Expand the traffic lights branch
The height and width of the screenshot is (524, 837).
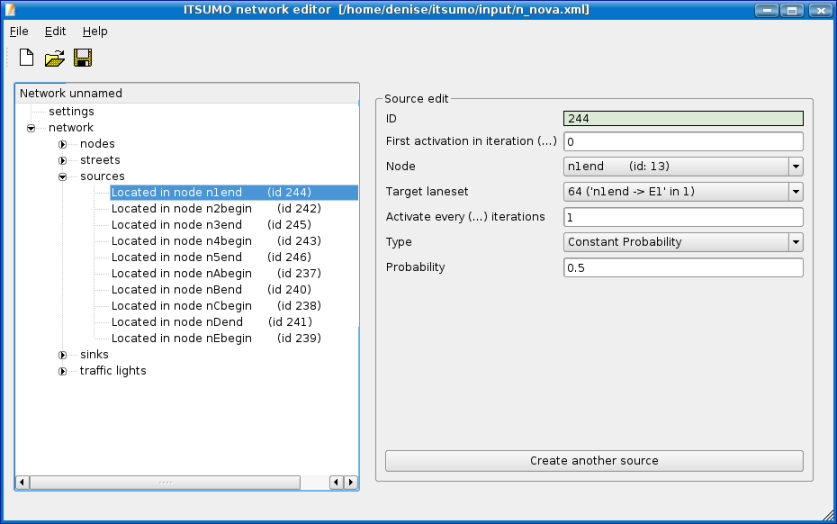(x=62, y=371)
